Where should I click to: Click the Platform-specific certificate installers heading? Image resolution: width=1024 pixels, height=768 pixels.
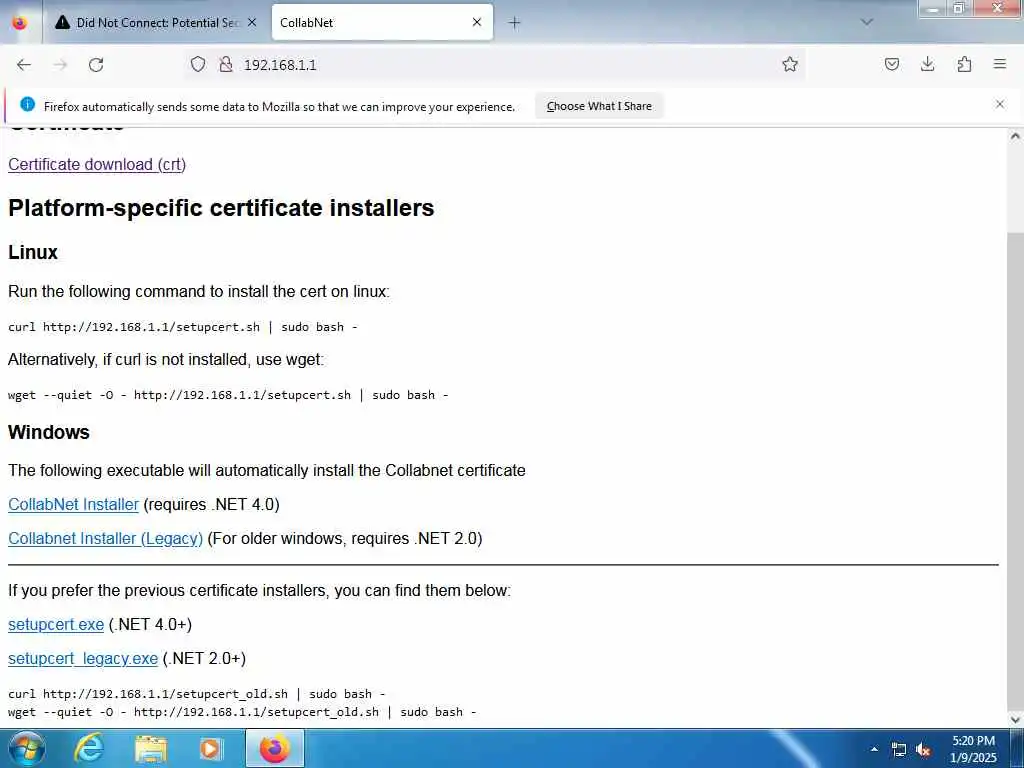tap(221, 208)
